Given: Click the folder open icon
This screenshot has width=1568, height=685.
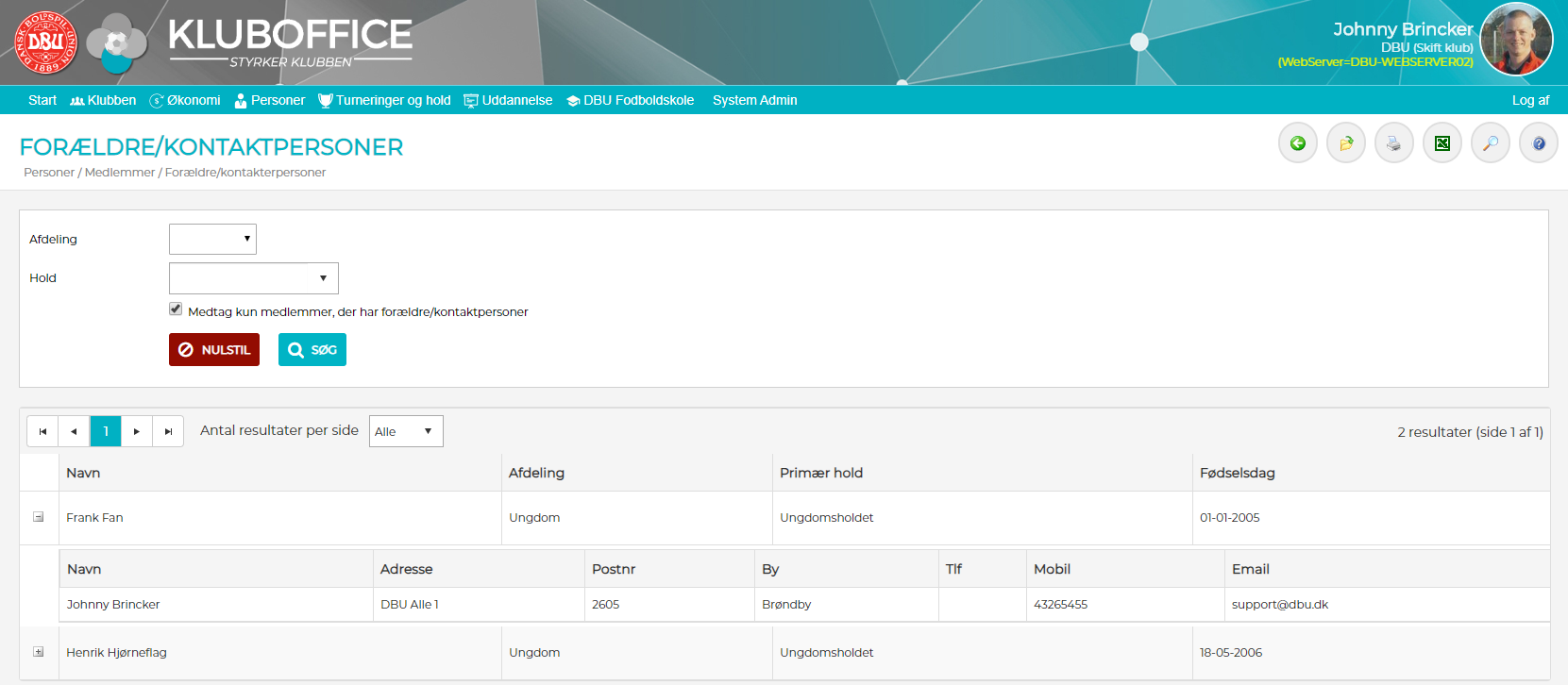Looking at the screenshot, I should coord(1346,143).
